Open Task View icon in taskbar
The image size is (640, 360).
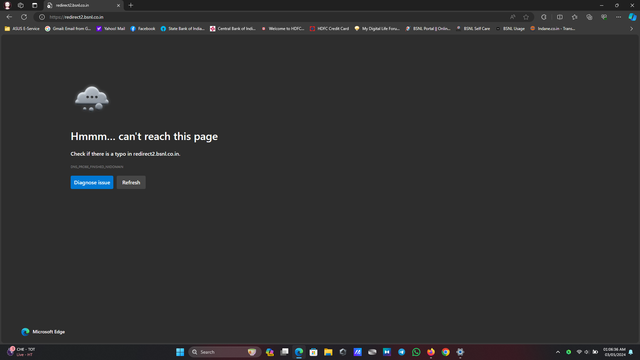284,352
